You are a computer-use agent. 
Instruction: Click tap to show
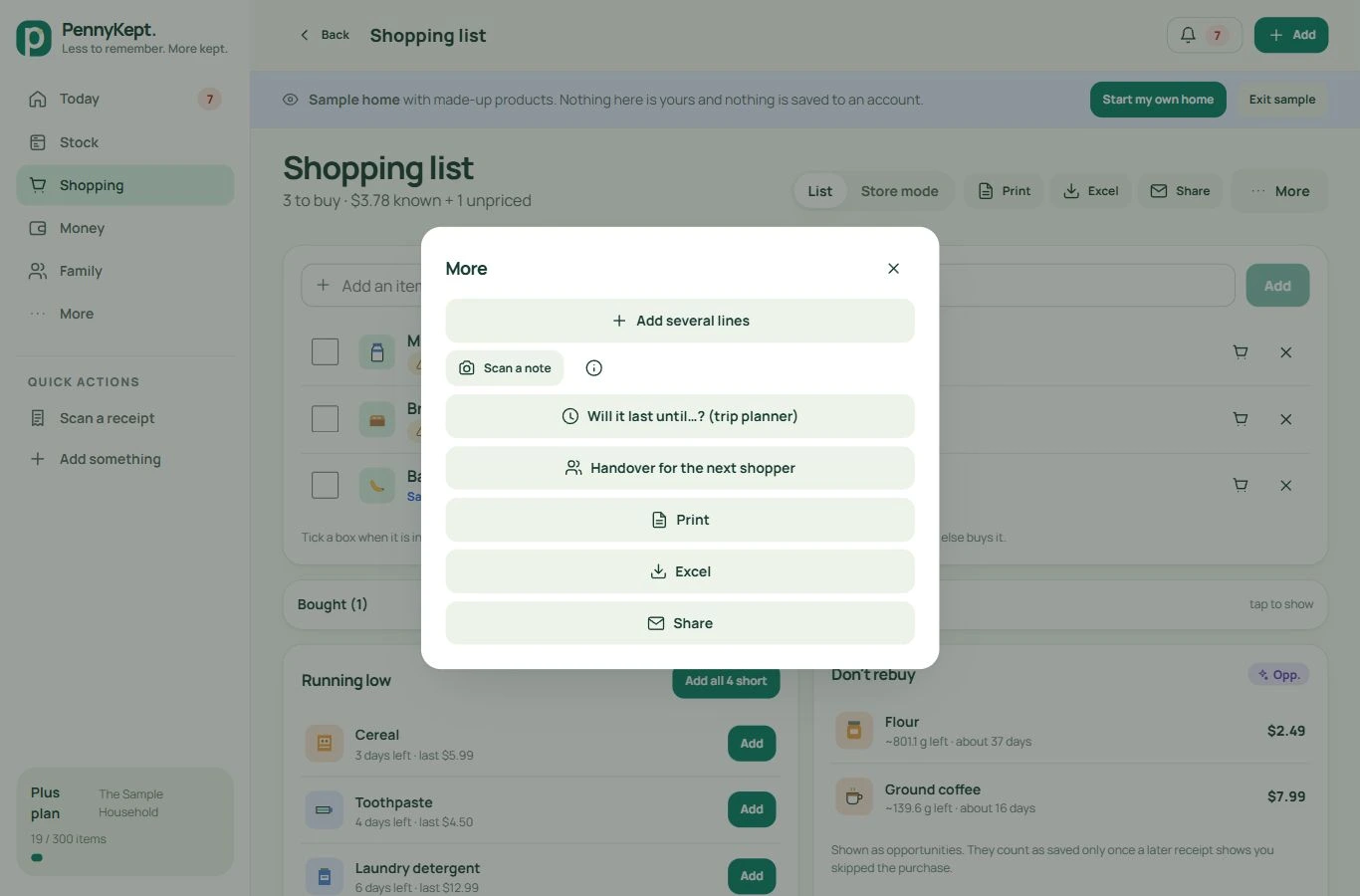(1281, 604)
